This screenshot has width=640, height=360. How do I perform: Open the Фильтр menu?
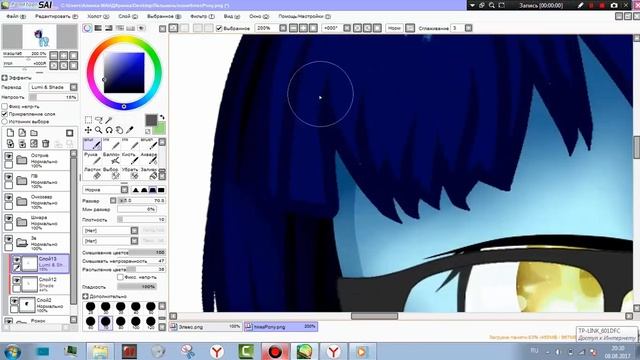(202, 16)
